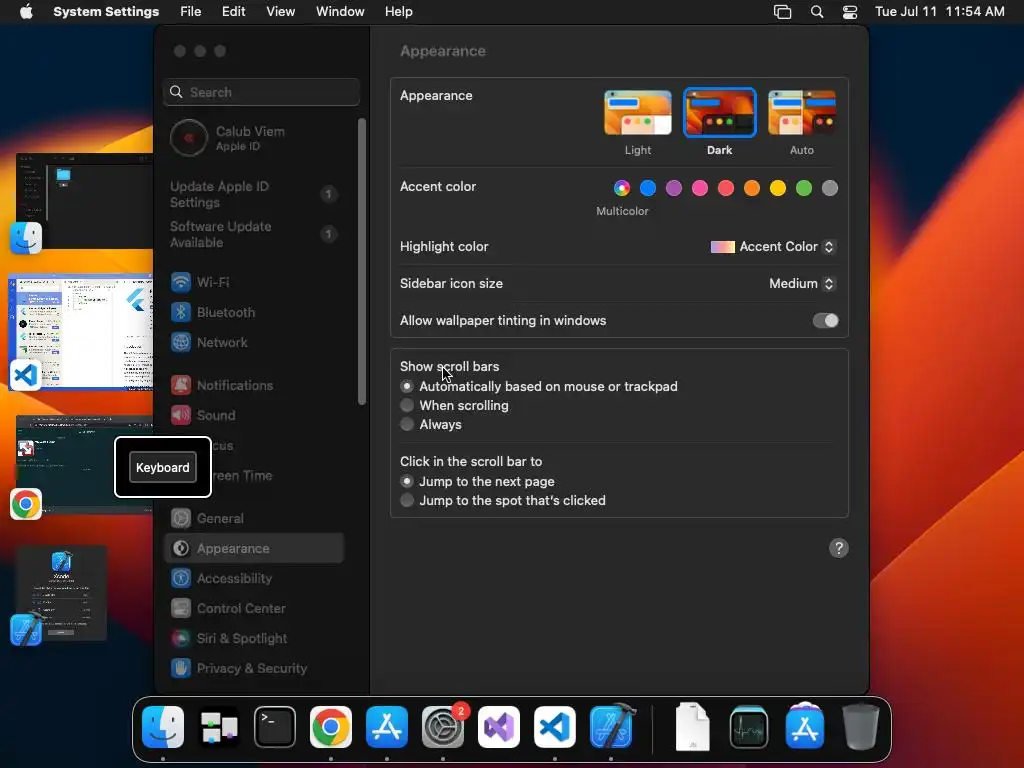Open Calub Viem Apple ID account
Image resolution: width=1024 pixels, height=768 pixels.
(x=254, y=138)
